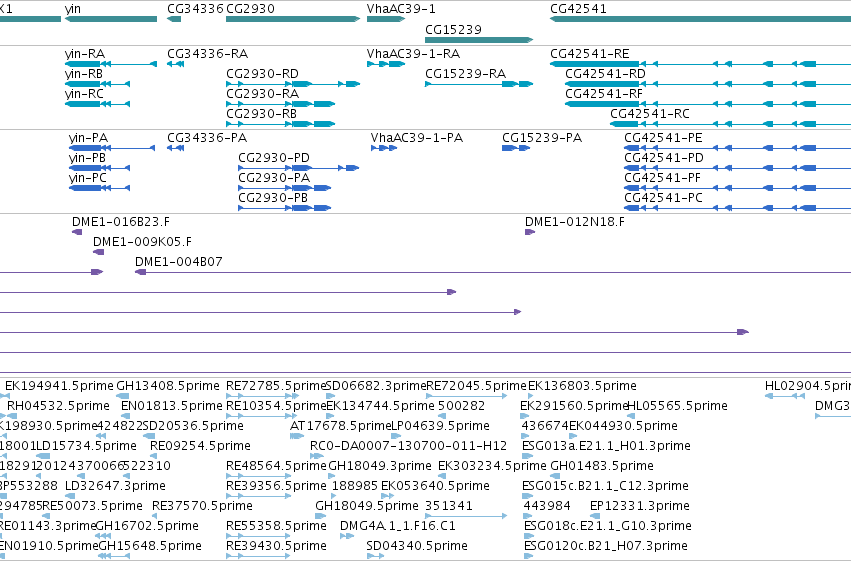Select the CG15239-PA protein label

click(x=542, y=138)
